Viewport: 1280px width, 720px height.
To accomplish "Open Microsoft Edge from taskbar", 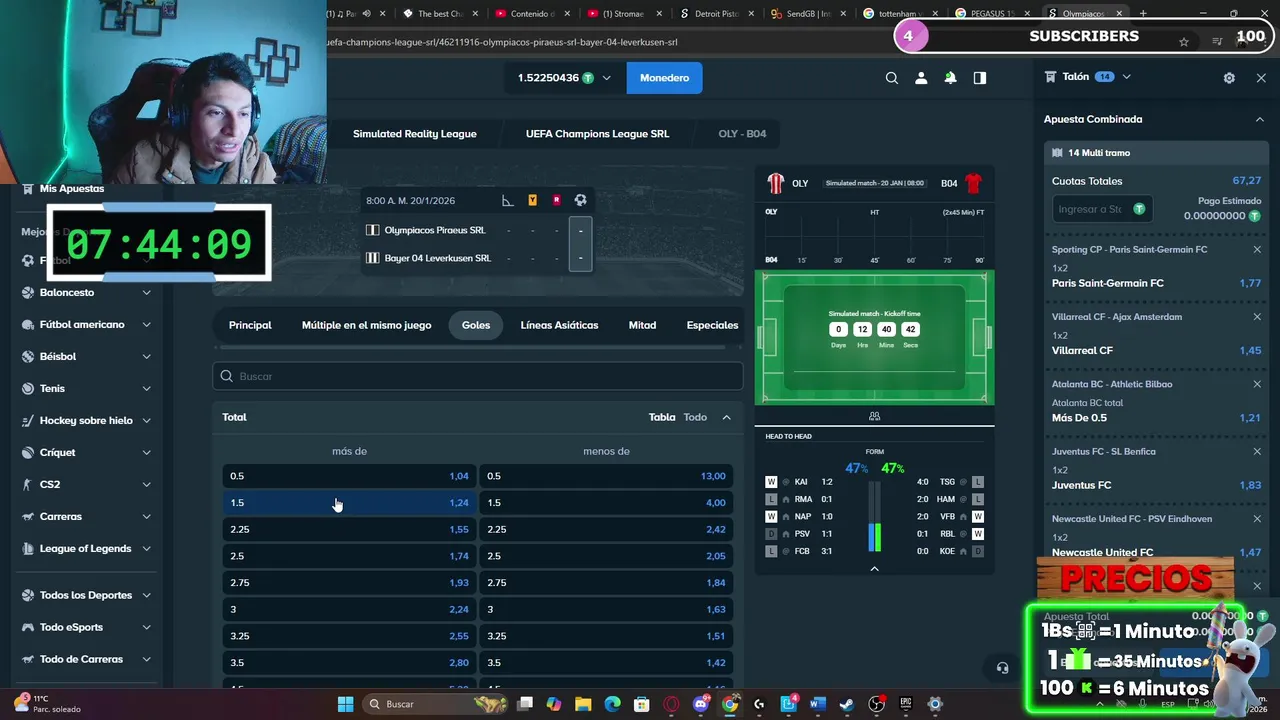I will (612, 704).
